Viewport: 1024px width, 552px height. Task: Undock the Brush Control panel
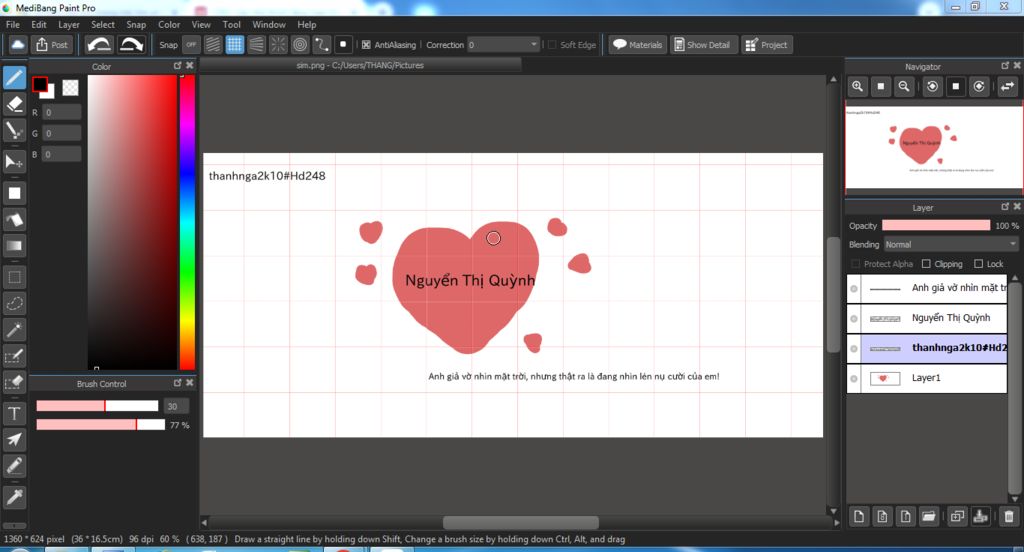(x=178, y=383)
